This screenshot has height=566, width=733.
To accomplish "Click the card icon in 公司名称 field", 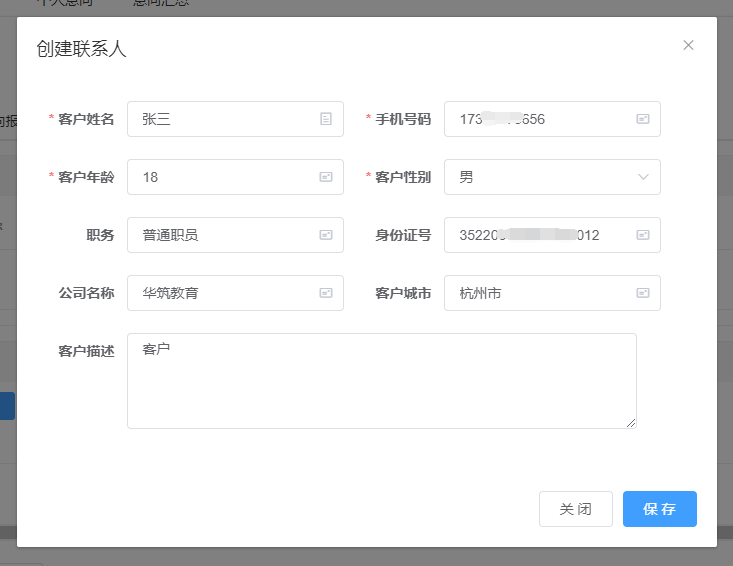I will point(326,293).
